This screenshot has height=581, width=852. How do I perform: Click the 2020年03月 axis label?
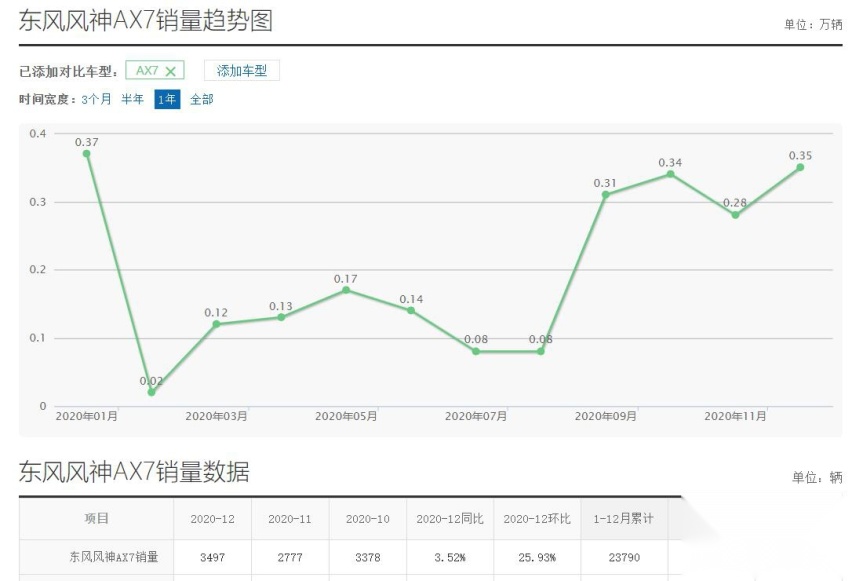point(216,416)
